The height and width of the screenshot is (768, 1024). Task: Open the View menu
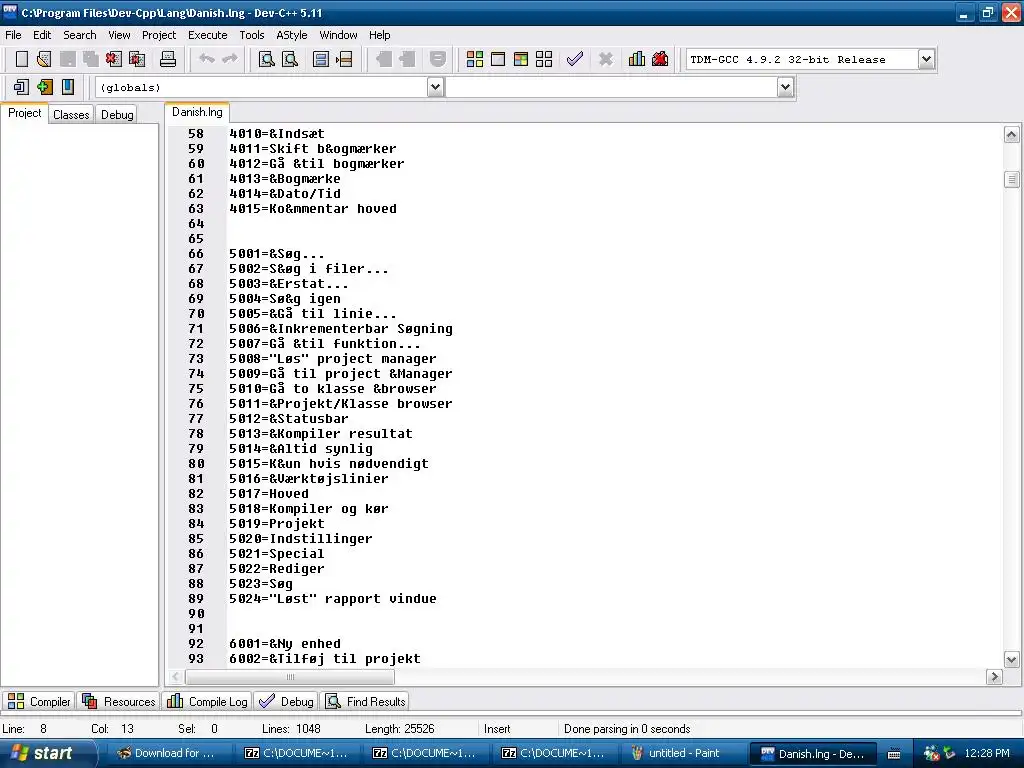[119, 35]
